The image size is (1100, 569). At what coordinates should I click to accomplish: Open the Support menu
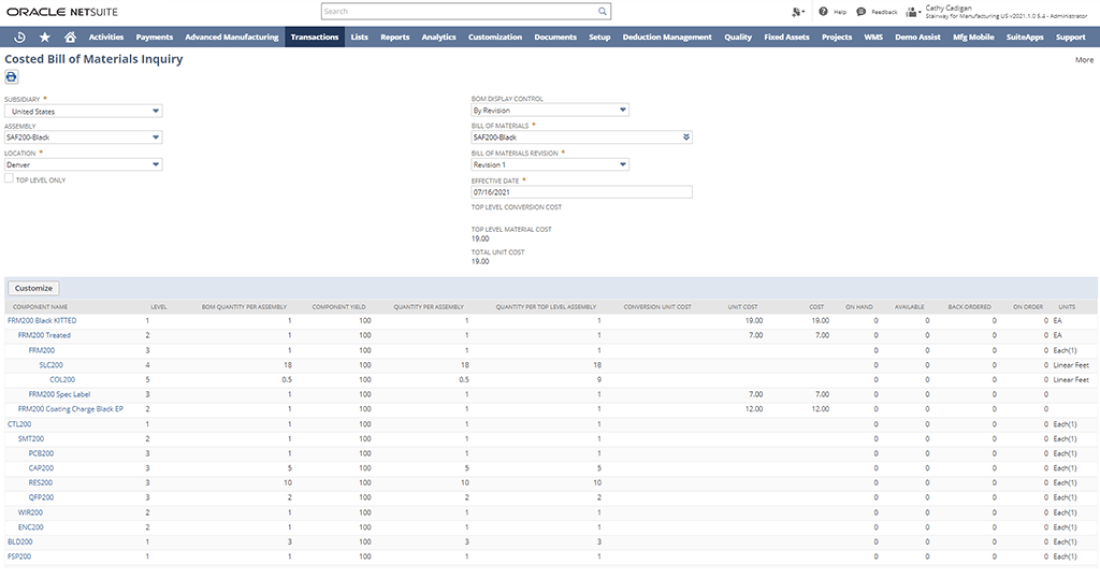[x=1071, y=37]
